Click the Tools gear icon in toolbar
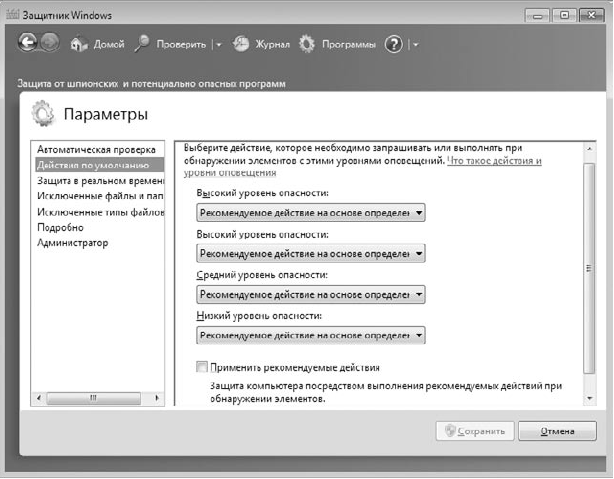 pos(307,44)
